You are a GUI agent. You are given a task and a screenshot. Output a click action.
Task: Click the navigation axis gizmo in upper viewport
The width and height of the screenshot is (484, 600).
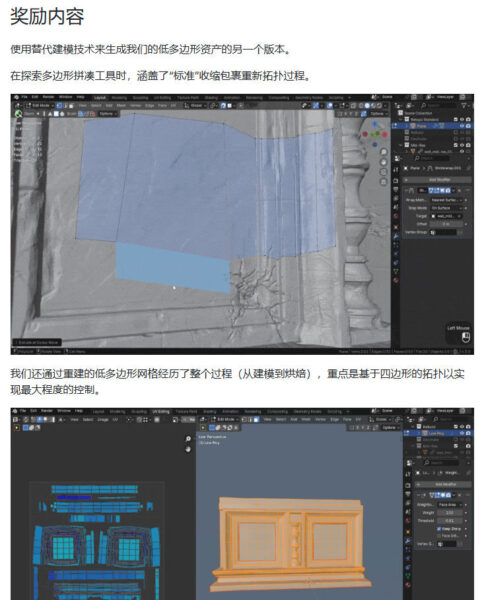tap(375, 134)
